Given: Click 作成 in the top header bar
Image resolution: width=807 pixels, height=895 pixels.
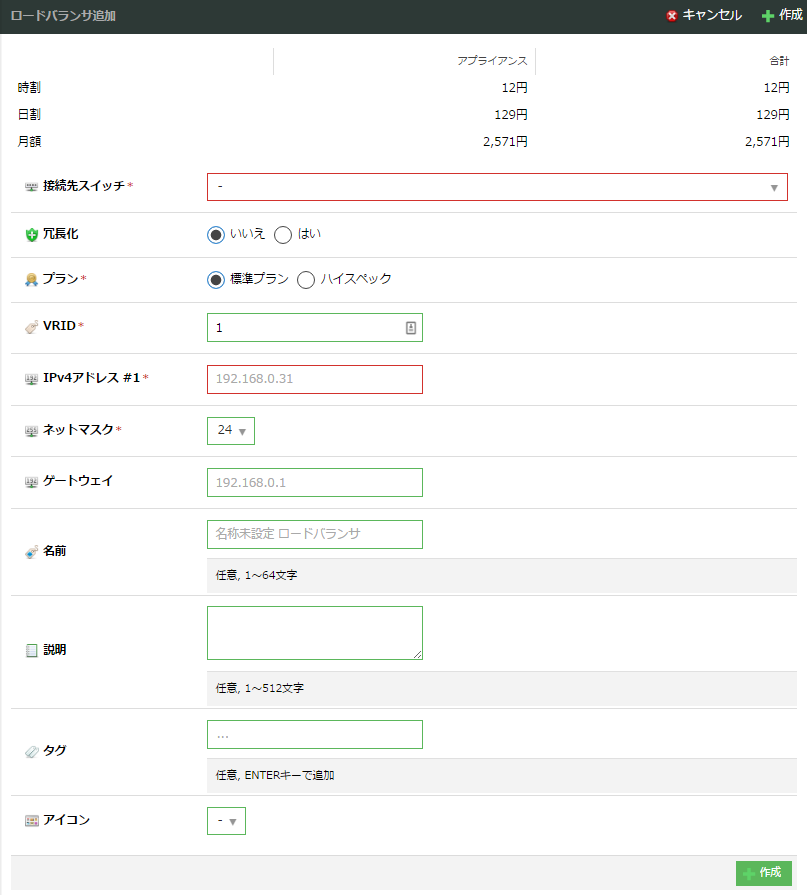Looking at the screenshot, I should point(782,15).
